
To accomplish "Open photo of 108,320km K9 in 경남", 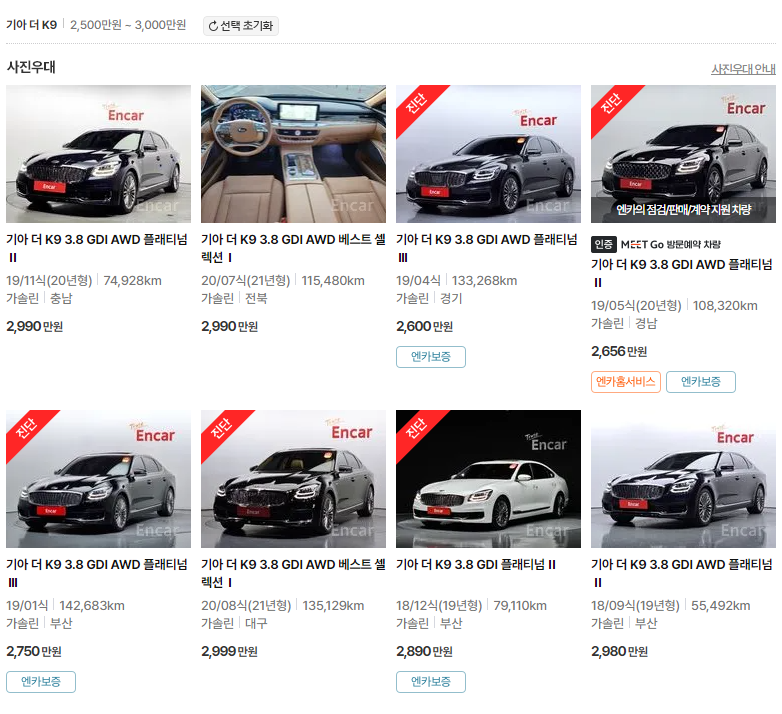I will click(683, 154).
